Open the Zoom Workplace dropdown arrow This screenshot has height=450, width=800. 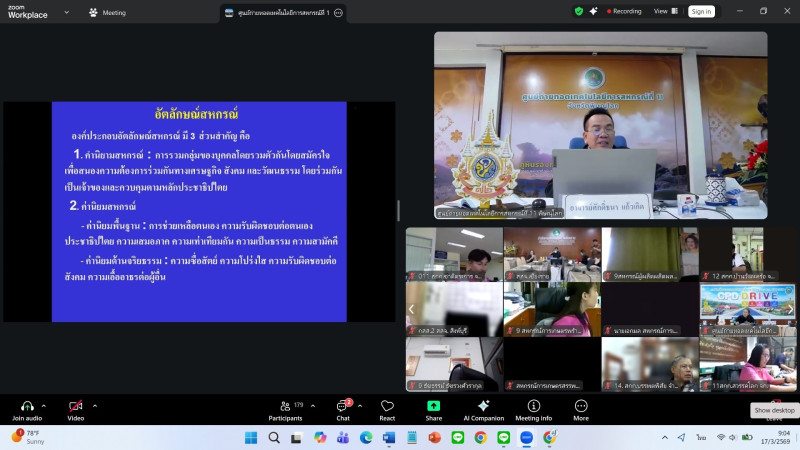tap(66, 13)
